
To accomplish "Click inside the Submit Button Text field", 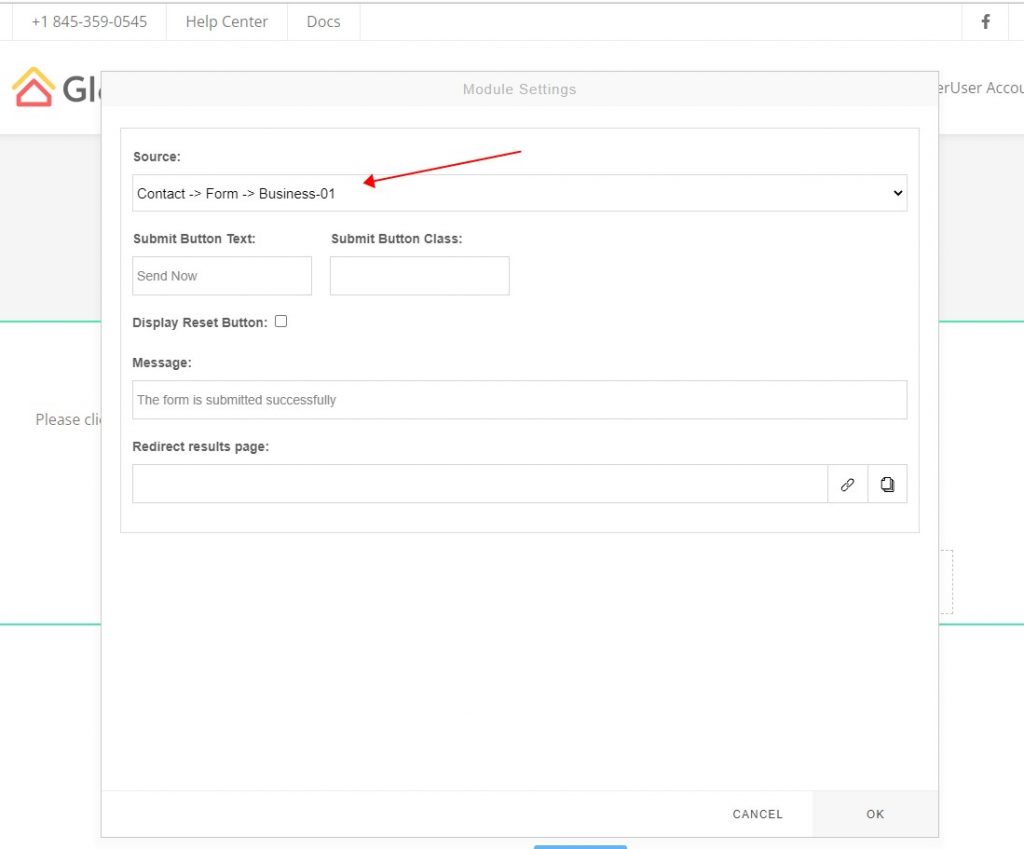I will coord(221,275).
